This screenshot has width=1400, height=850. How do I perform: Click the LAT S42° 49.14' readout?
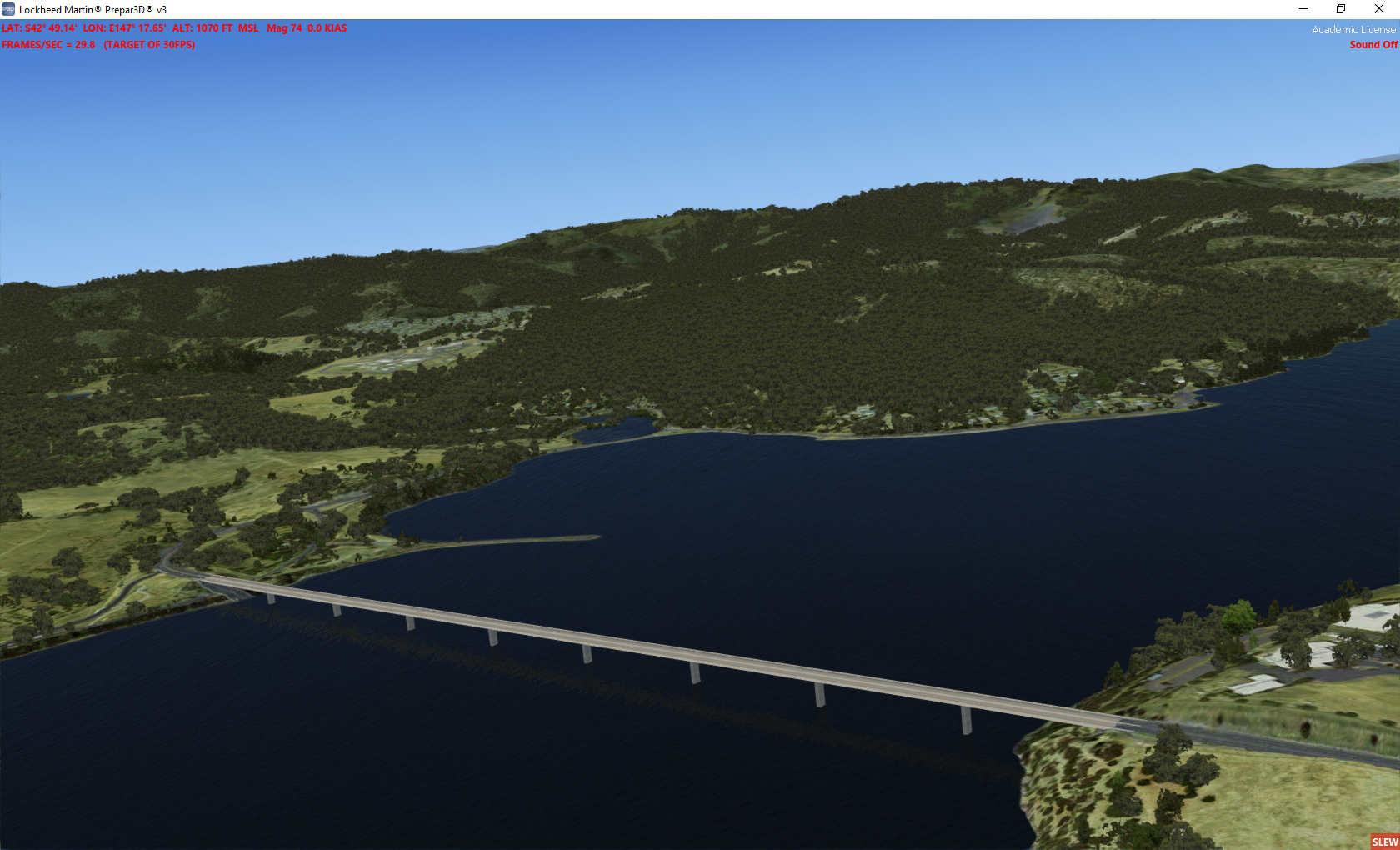pos(39,28)
